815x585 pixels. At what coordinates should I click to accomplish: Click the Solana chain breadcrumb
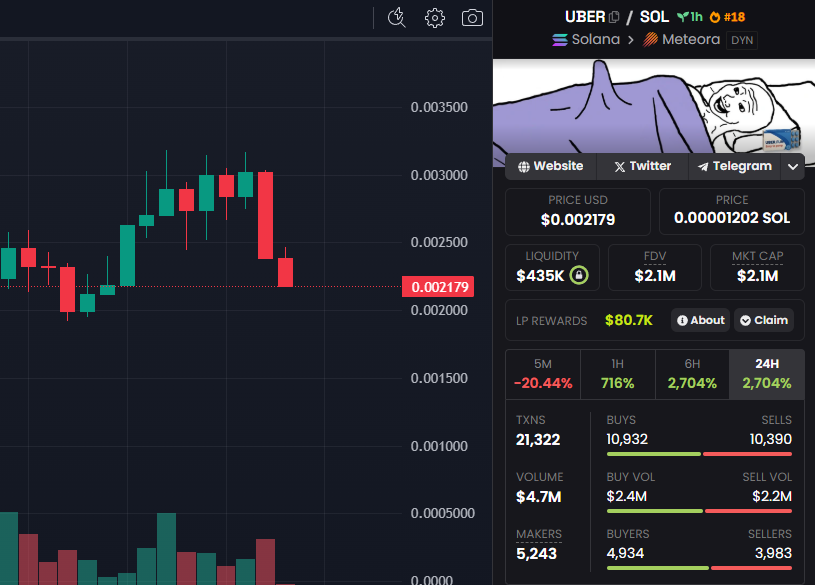coord(586,40)
